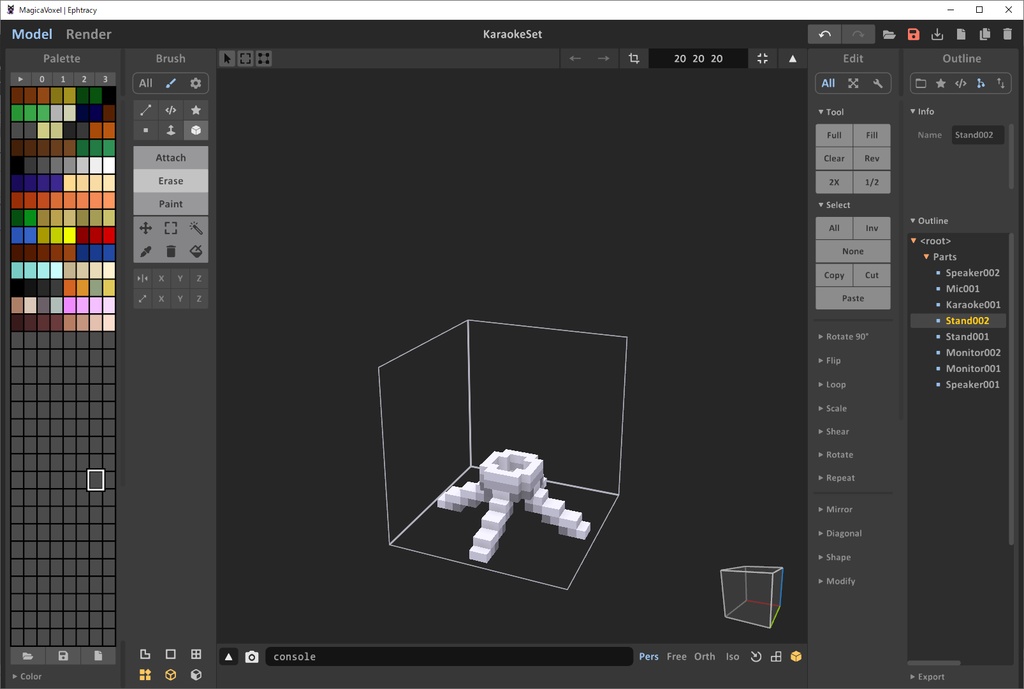Select the Box brush mode cube icon
This screenshot has height=689, width=1024.
(x=195, y=130)
